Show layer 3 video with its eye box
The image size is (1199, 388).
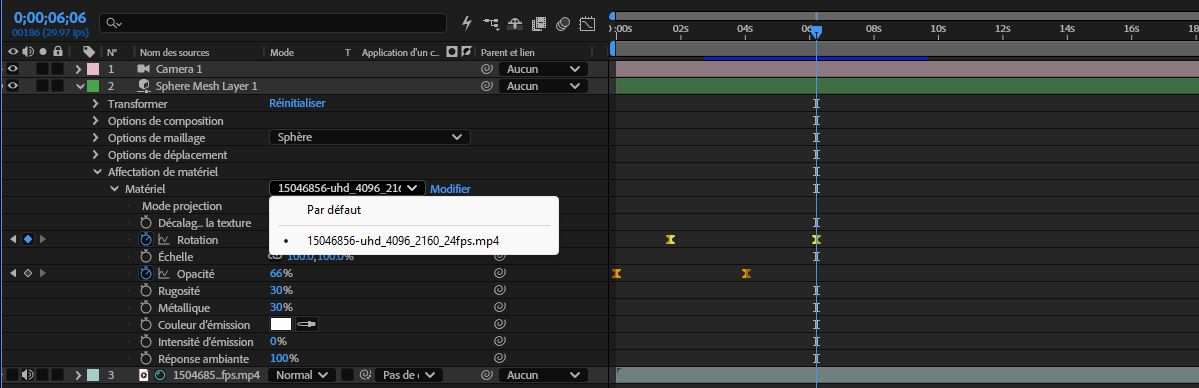(x=12, y=375)
